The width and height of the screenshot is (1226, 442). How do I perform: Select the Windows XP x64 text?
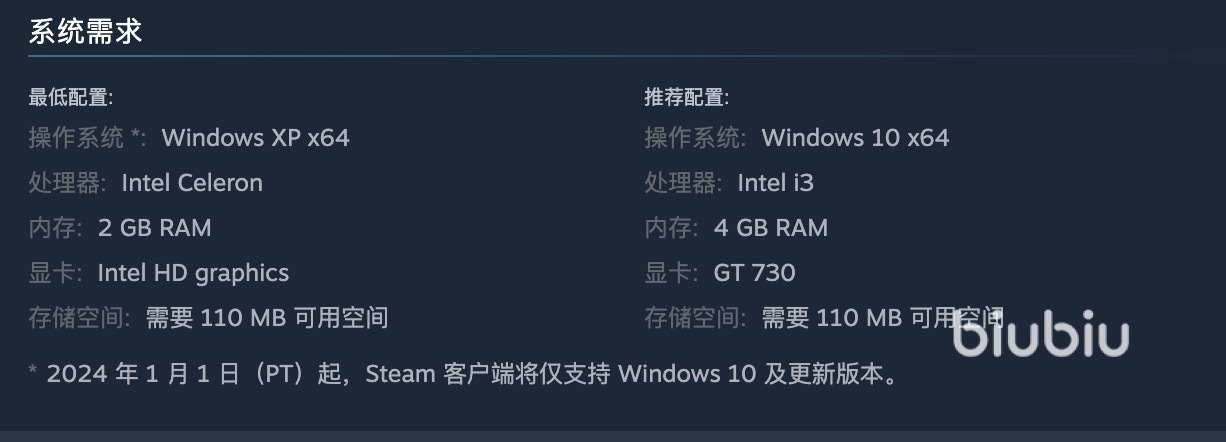(255, 138)
